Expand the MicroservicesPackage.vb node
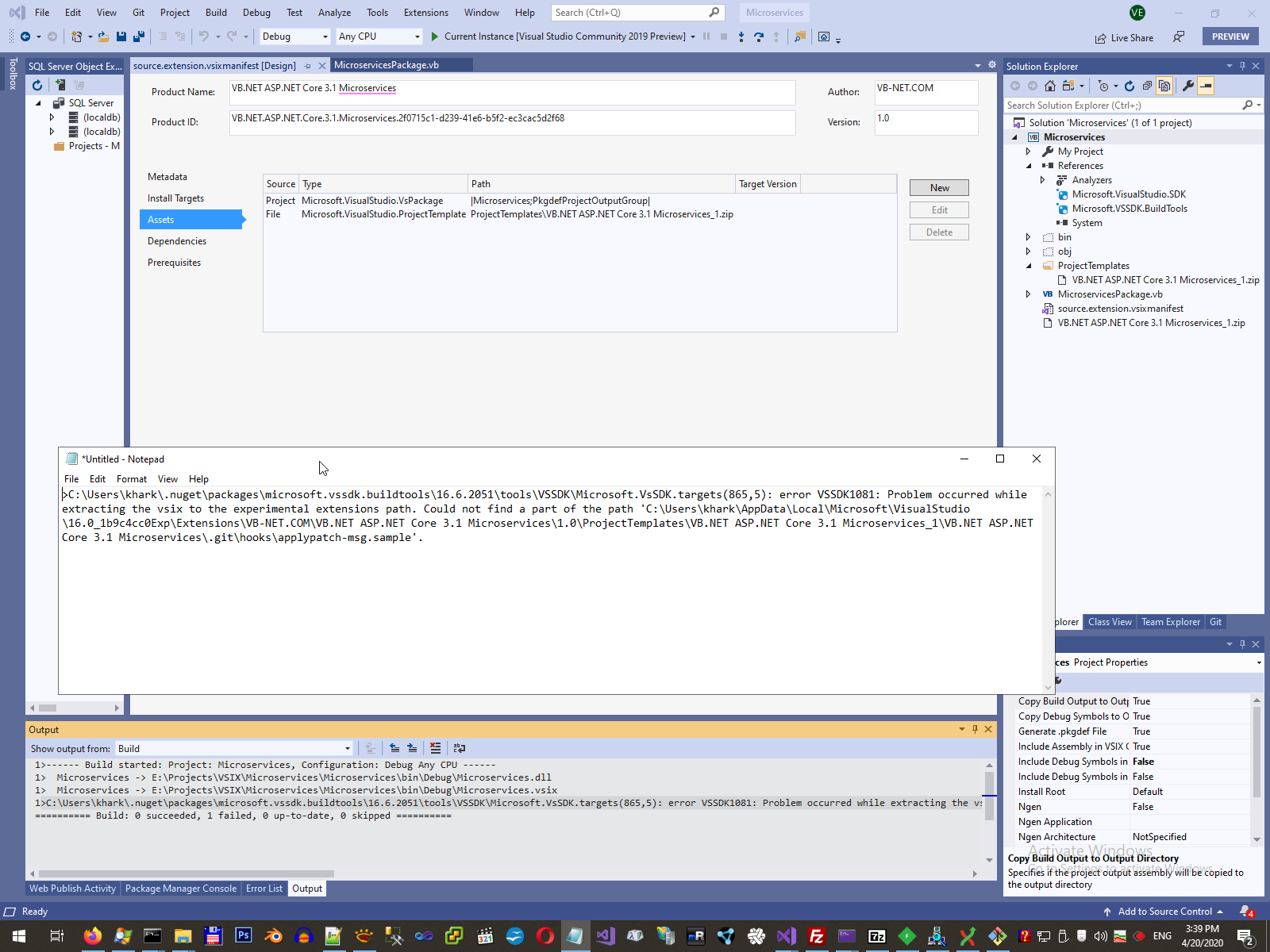This screenshot has height=952, width=1270. pyautogui.click(x=1029, y=294)
